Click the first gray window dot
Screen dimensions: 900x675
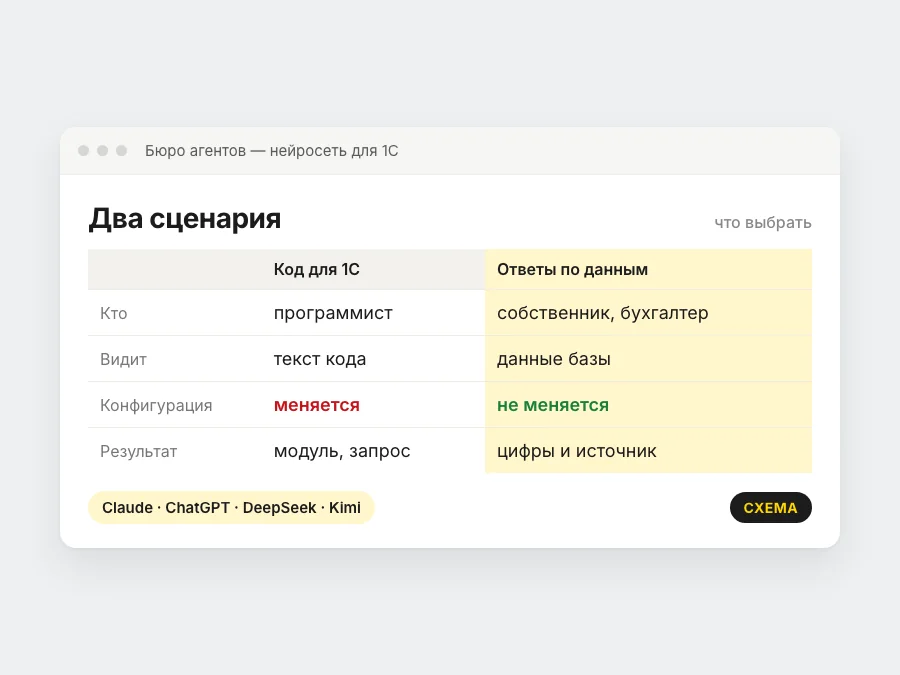84,150
